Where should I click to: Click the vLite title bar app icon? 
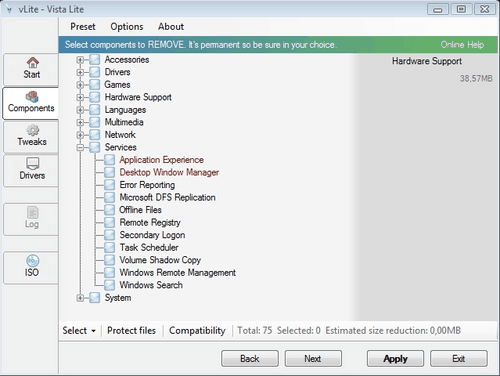(x=9, y=10)
